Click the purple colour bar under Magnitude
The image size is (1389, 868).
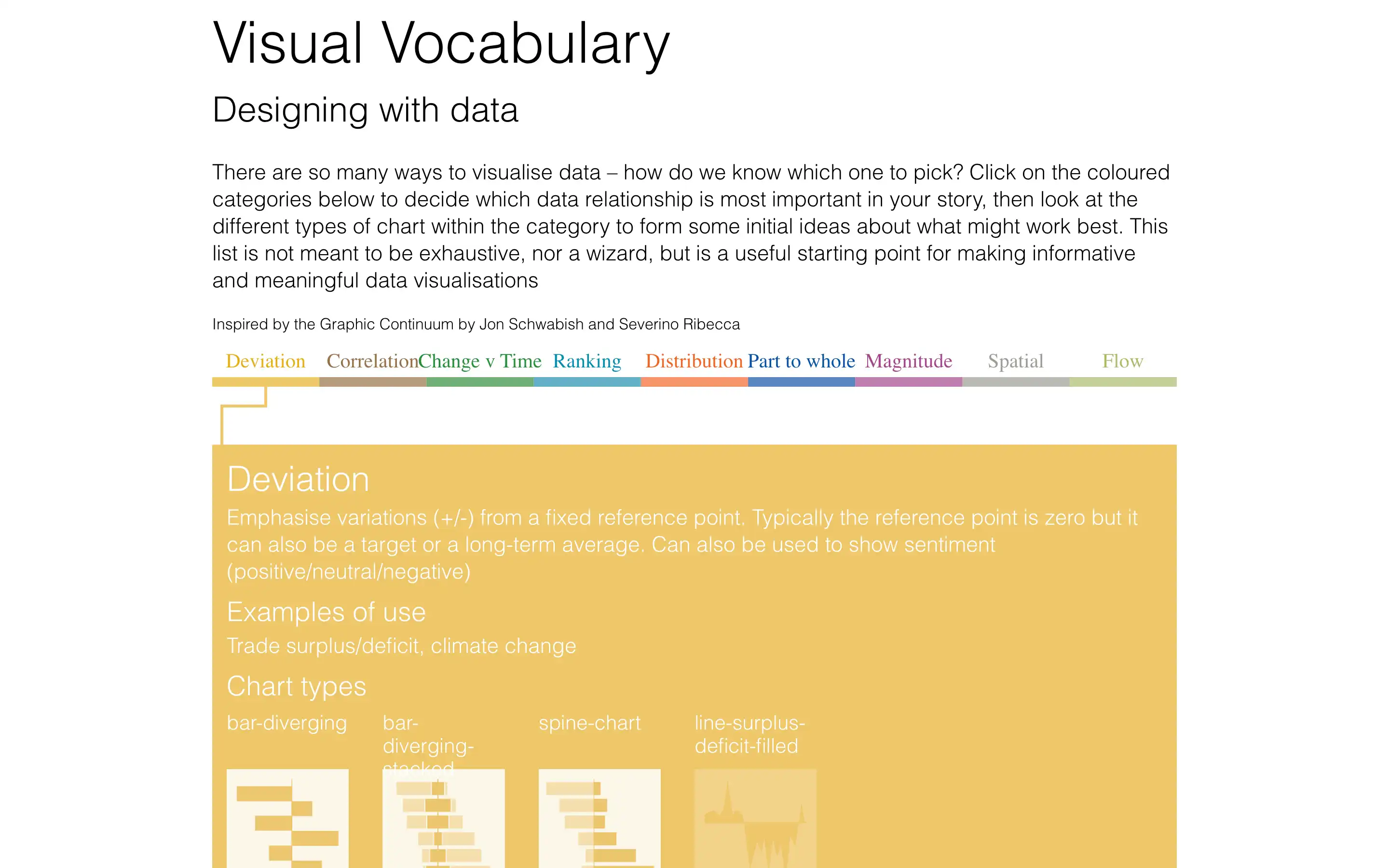(909, 382)
